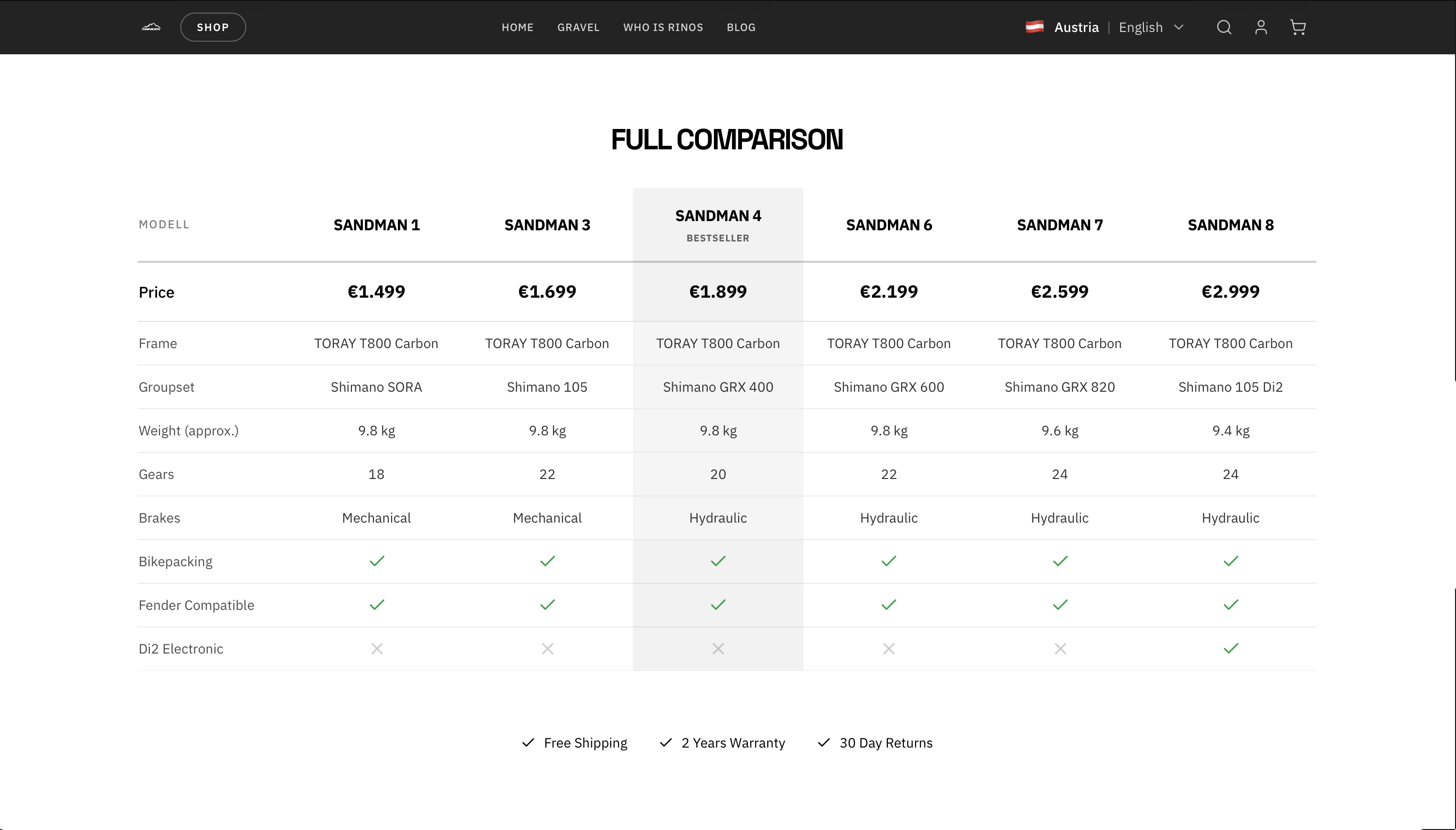Click the €1.499 price
Image resolution: width=1456 pixels, height=830 pixels.
377,292
